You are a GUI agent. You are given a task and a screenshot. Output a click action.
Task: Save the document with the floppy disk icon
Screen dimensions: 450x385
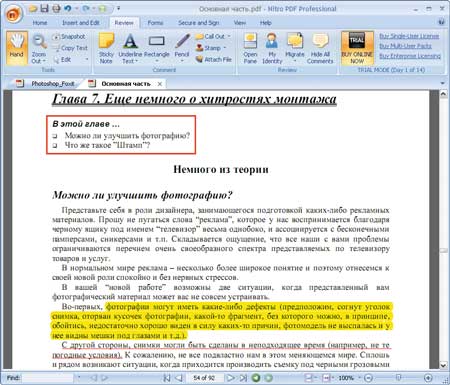[44, 8]
